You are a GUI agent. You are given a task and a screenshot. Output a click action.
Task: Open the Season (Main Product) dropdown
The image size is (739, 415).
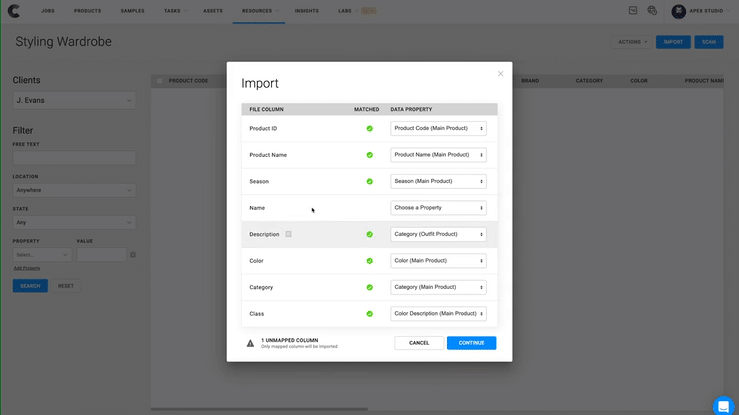coord(438,181)
